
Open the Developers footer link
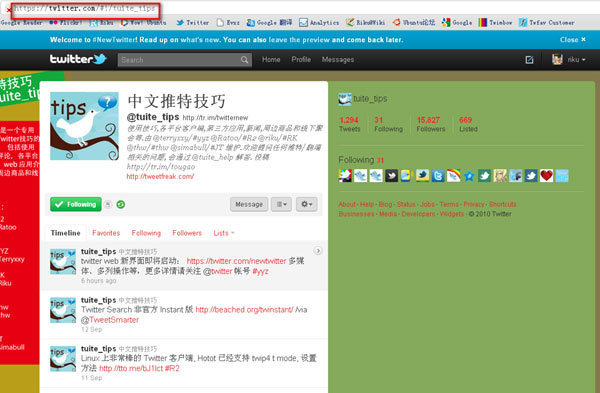(418, 214)
